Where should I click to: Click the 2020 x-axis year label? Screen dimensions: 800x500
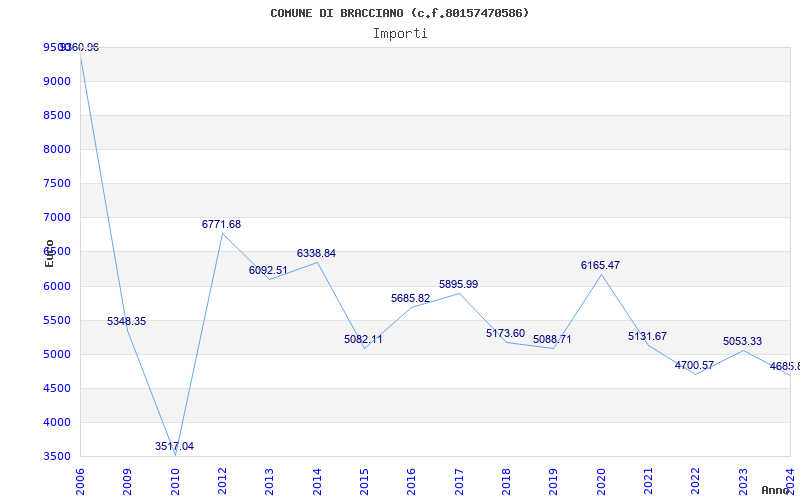601,482
